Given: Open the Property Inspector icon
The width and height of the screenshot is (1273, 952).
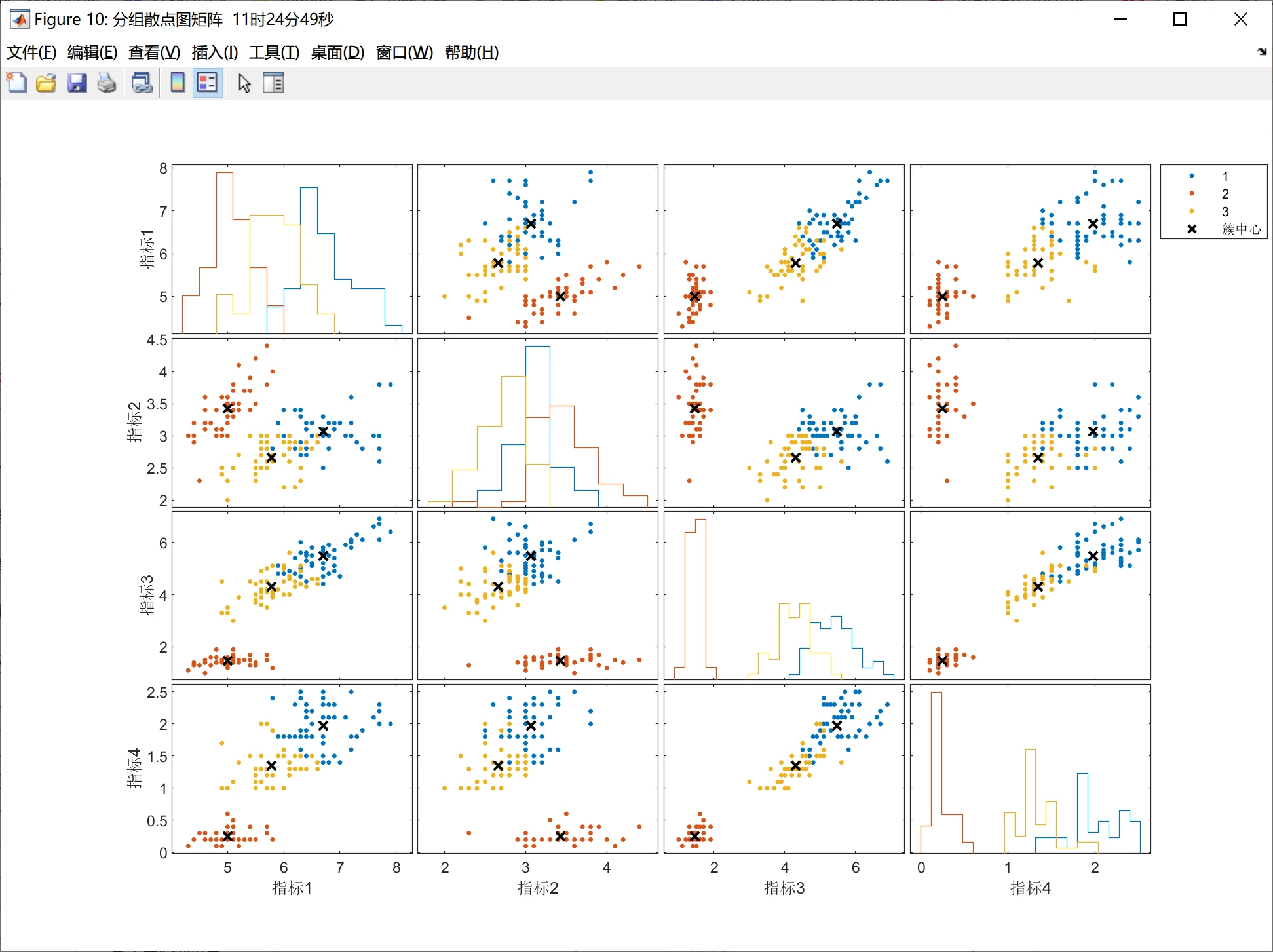Looking at the screenshot, I should point(273,83).
